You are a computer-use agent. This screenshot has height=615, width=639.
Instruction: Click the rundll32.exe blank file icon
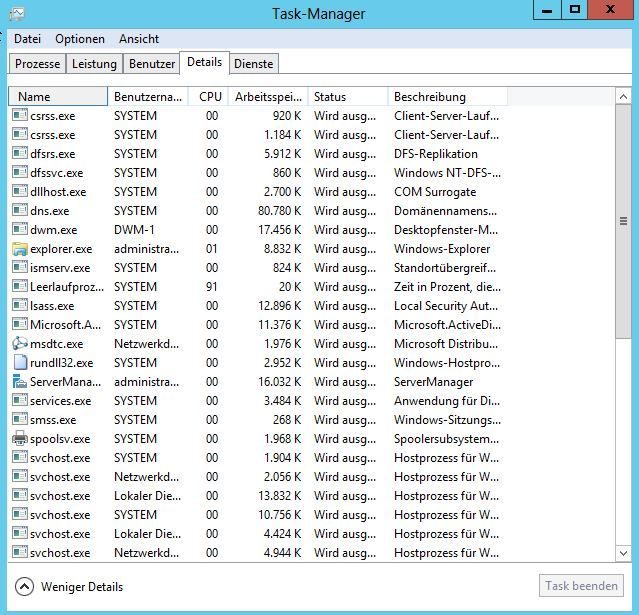click(20, 363)
